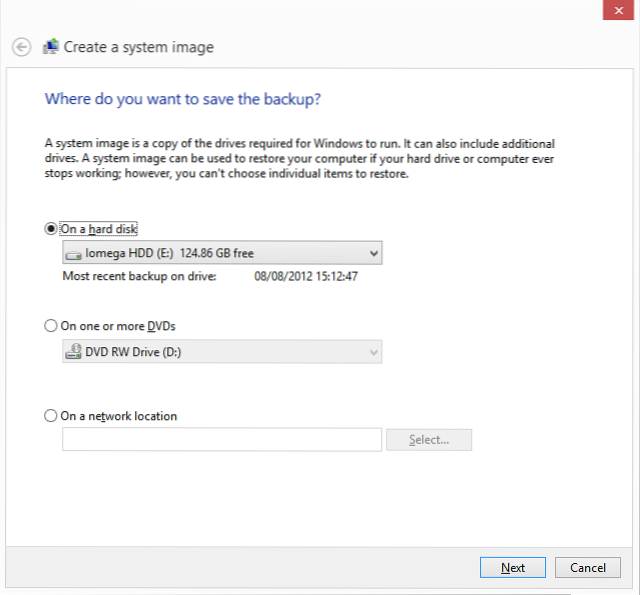Click the 'Create a system image' title text
The height and width of the screenshot is (595, 640).
click(x=139, y=47)
